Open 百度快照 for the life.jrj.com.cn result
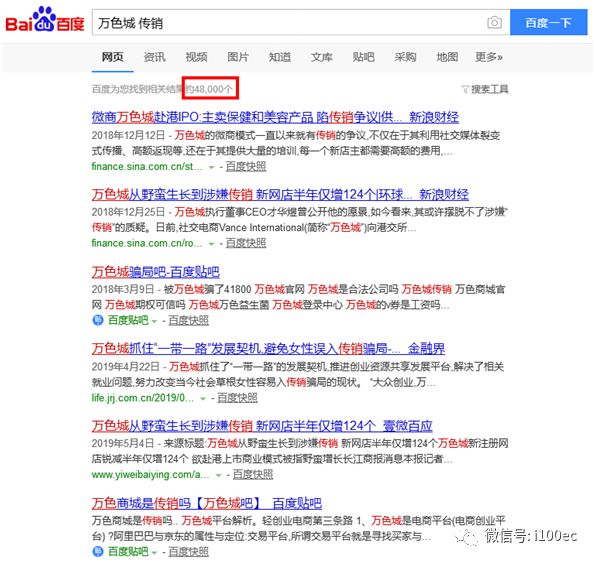 (237, 398)
